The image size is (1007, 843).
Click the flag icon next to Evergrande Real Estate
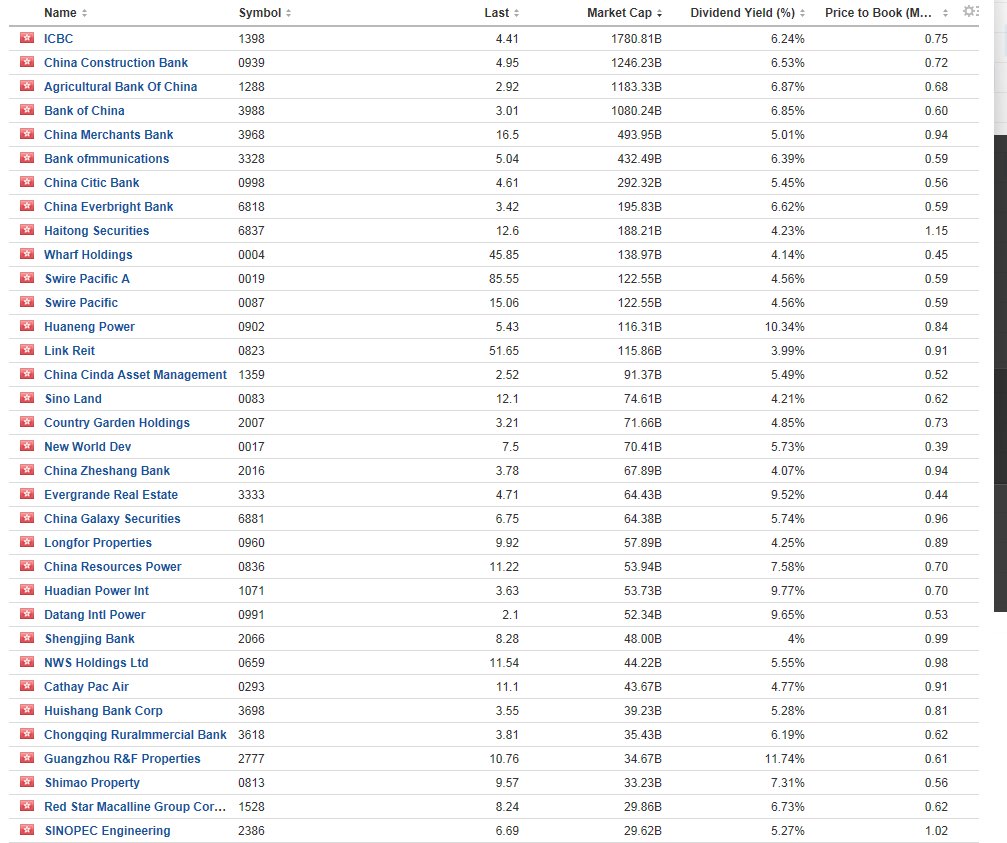[x=27, y=494]
